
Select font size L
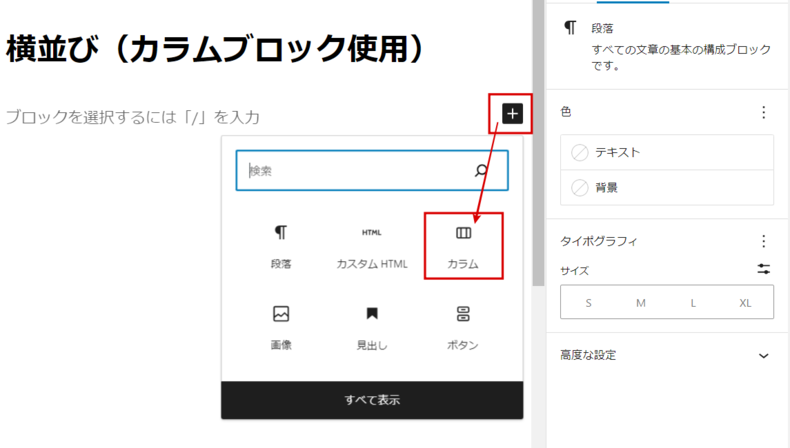(693, 303)
